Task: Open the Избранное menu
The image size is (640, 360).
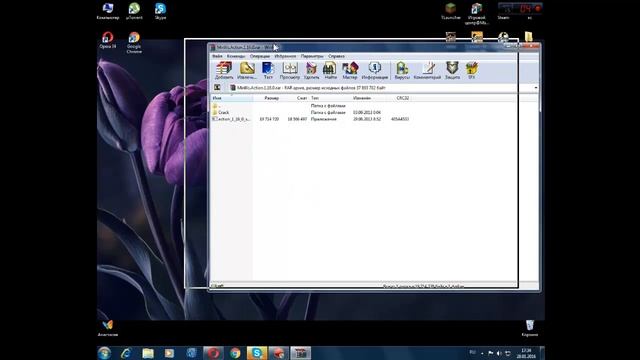Action: coord(285,56)
